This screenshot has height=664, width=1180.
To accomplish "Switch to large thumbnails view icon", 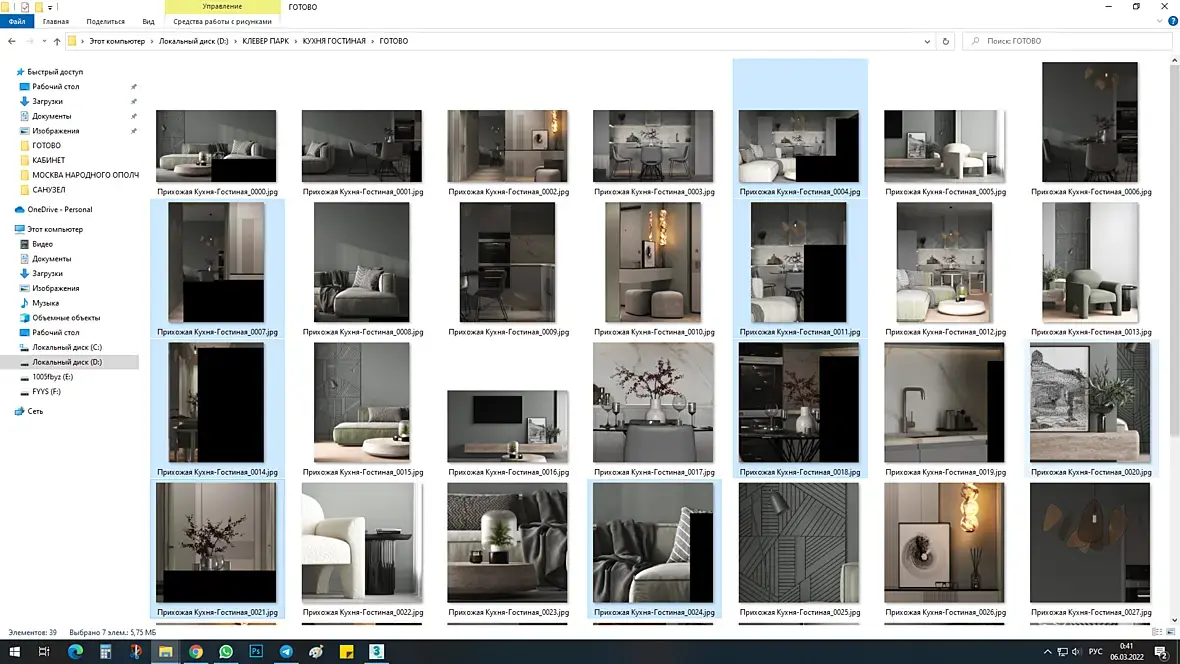I will (1170, 632).
